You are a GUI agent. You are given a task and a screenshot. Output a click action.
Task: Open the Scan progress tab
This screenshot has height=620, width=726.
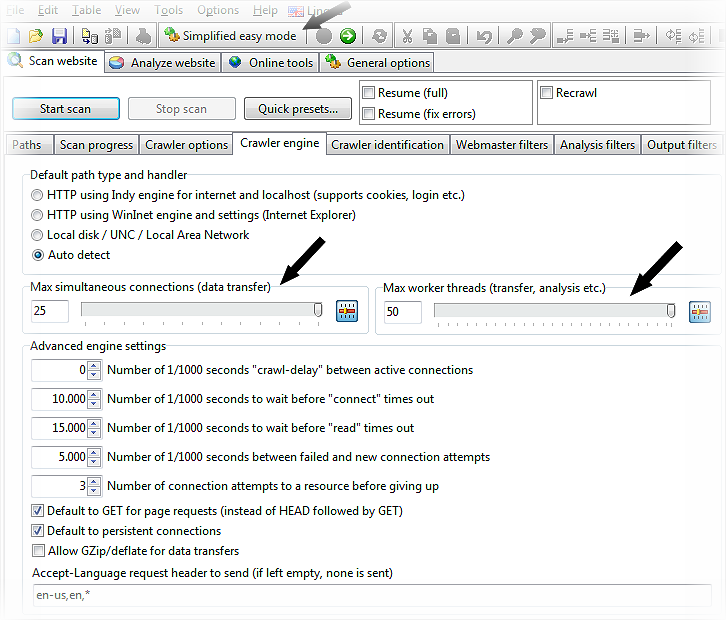(96, 145)
